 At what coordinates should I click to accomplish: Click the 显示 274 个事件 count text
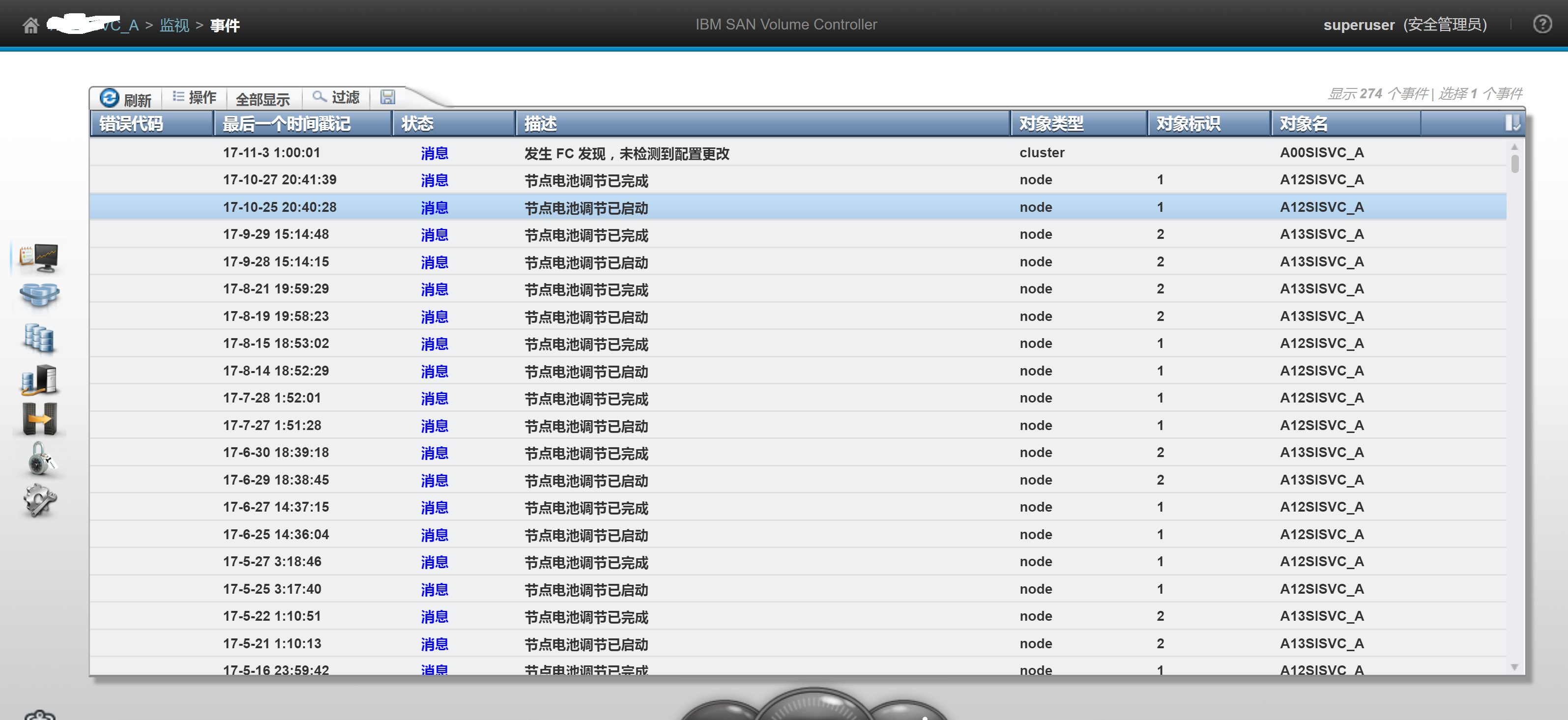1378,94
